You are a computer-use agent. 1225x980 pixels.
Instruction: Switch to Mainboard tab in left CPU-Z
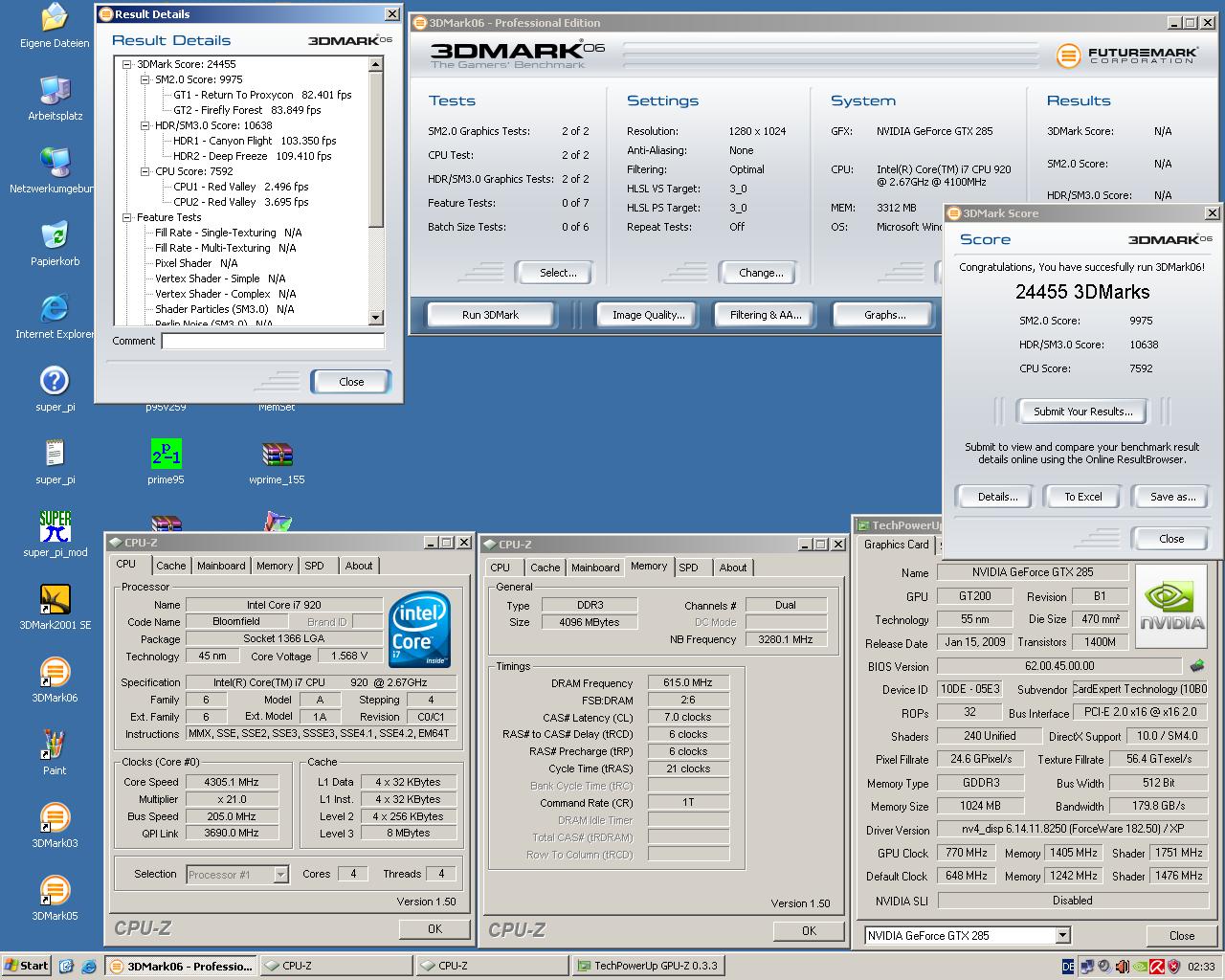tap(221, 566)
